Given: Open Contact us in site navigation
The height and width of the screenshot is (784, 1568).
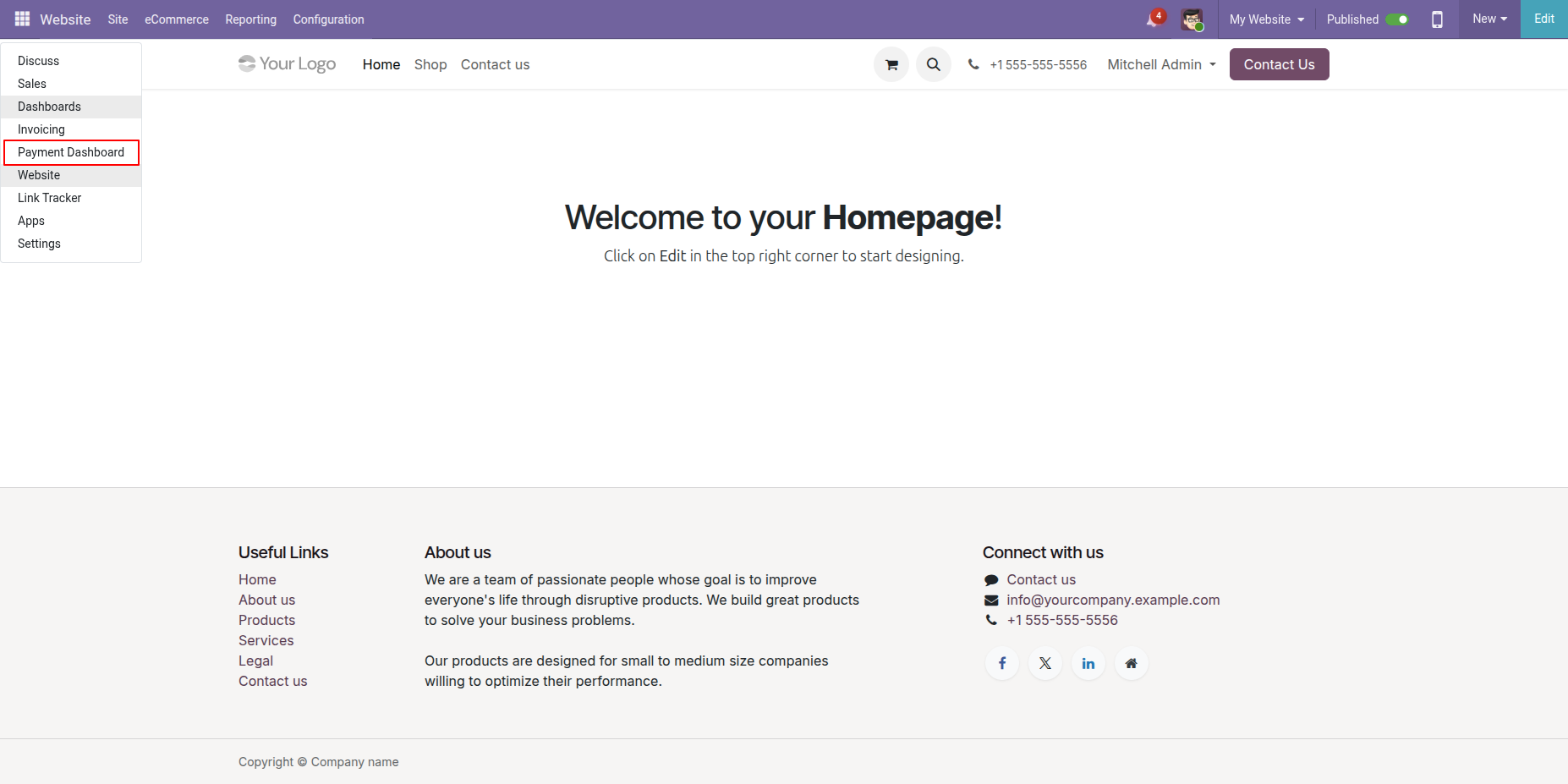Looking at the screenshot, I should 496,64.
